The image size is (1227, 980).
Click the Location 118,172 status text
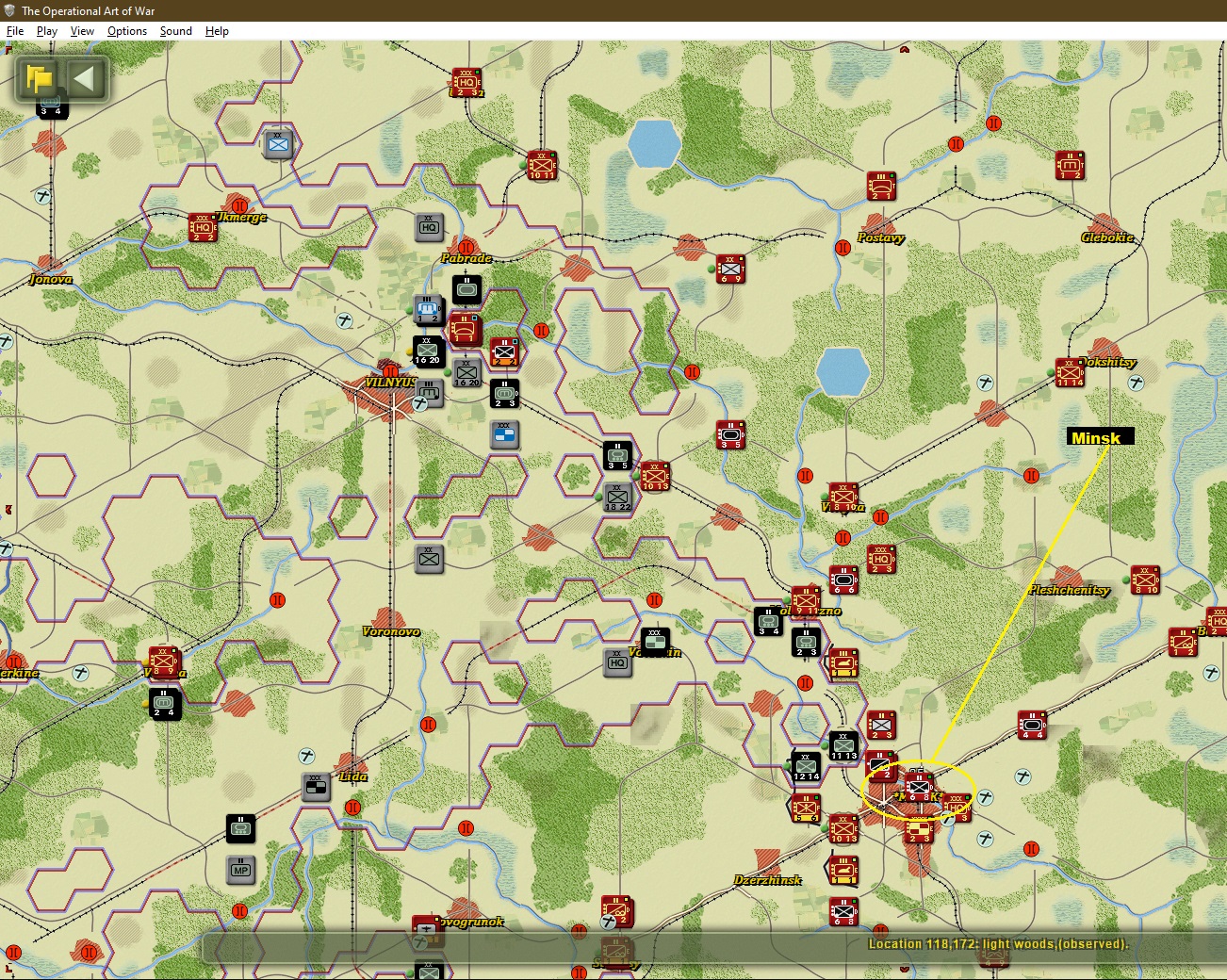click(998, 944)
